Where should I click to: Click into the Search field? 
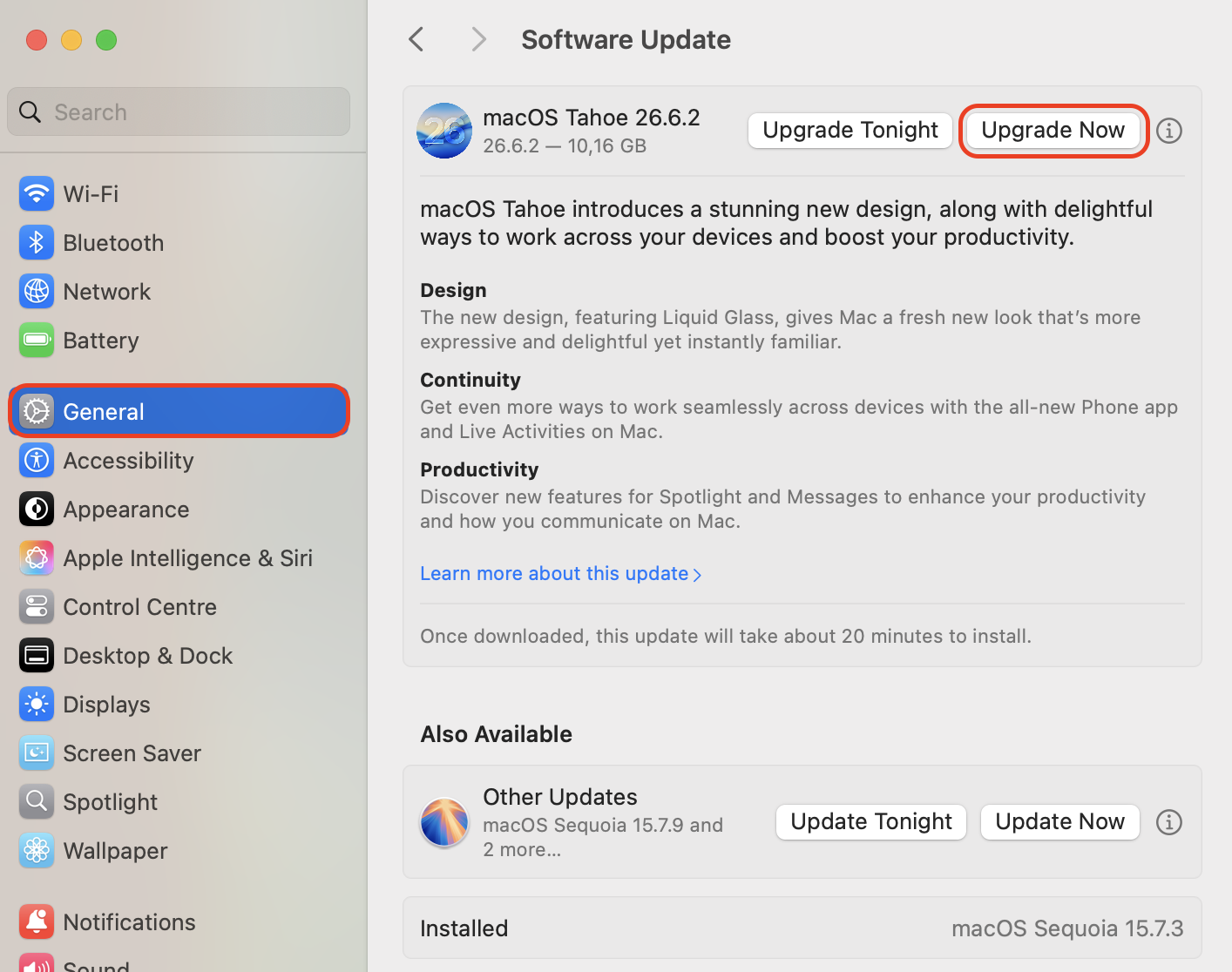tap(179, 111)
